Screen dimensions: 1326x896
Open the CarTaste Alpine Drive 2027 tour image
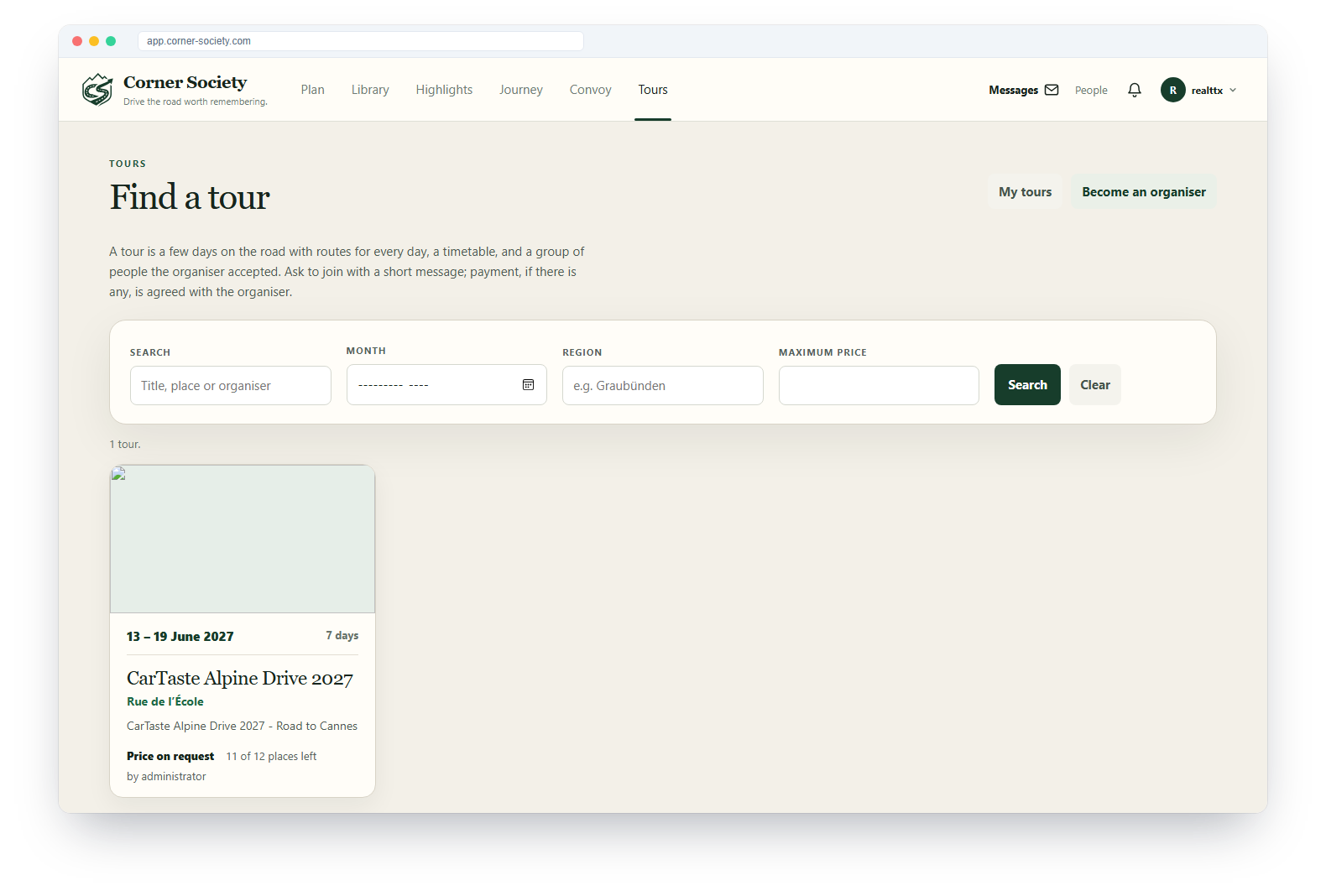[x=243, y=539]
